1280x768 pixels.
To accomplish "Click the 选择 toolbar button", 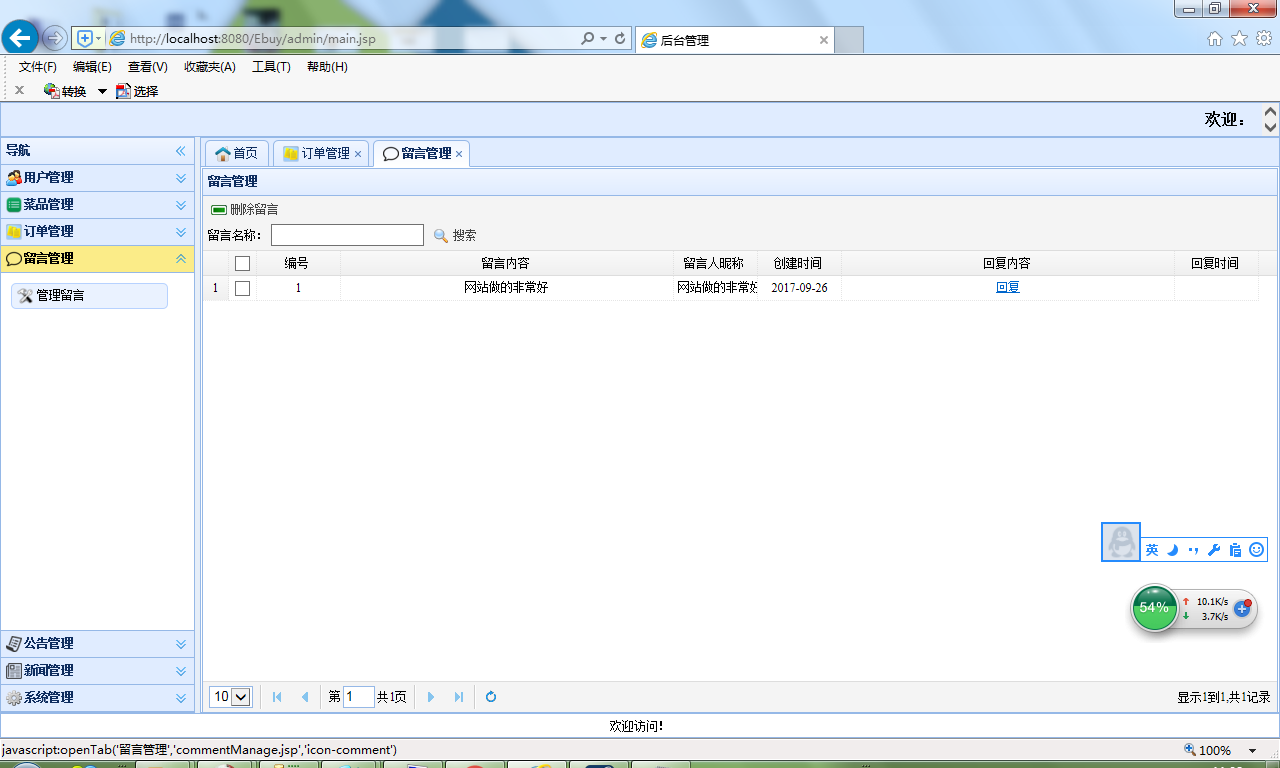I will tap(137, 91).
